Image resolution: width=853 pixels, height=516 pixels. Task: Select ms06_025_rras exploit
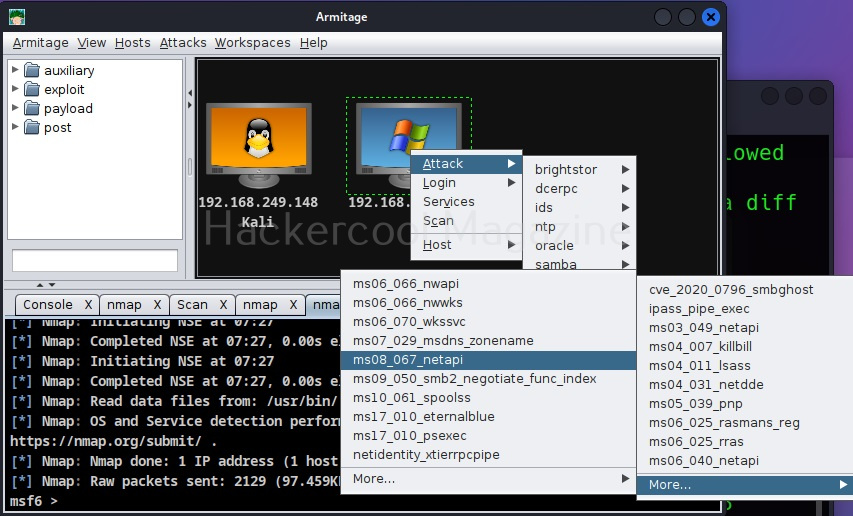pyautogui.click(x=745, y=442)
